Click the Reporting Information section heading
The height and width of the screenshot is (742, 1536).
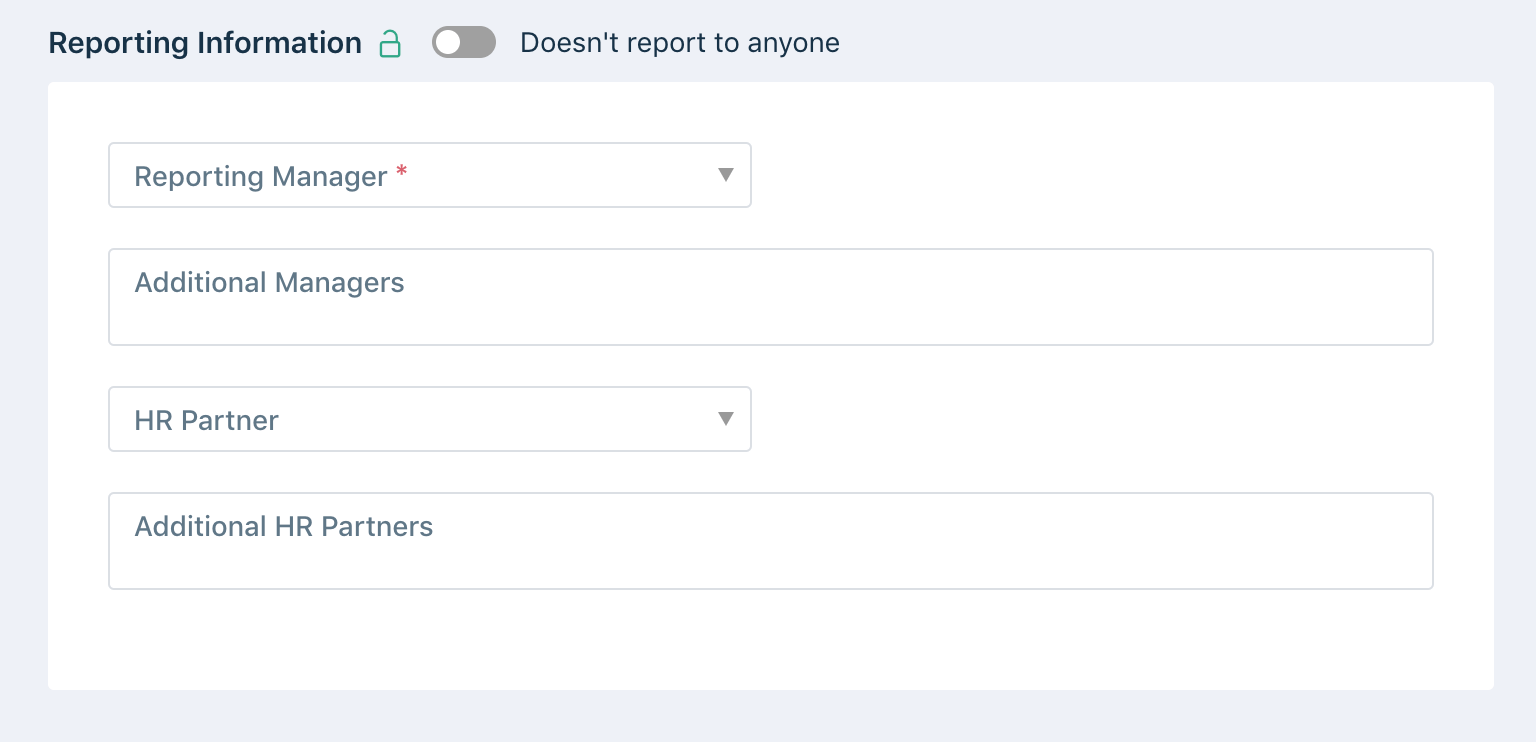point(205,43)
